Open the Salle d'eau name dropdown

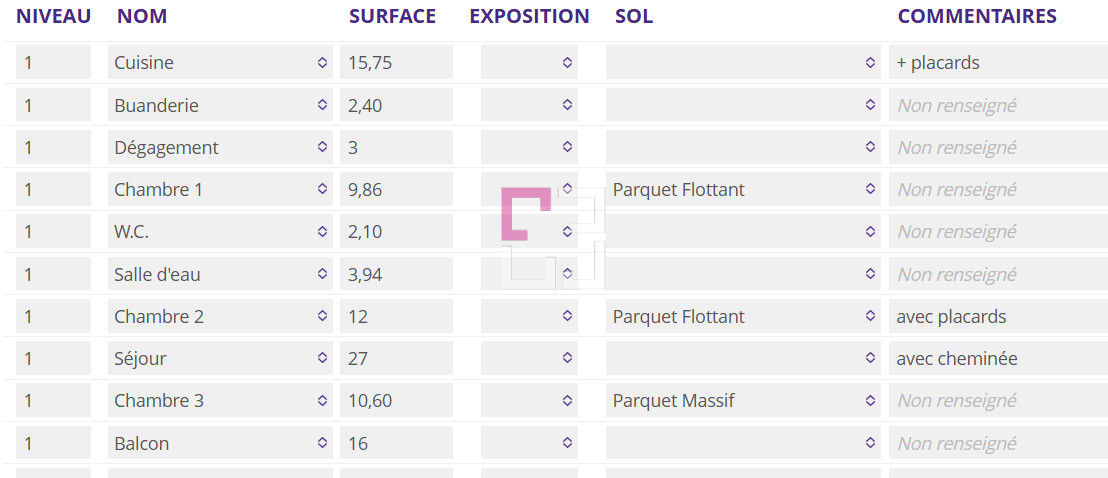[220, 274]
